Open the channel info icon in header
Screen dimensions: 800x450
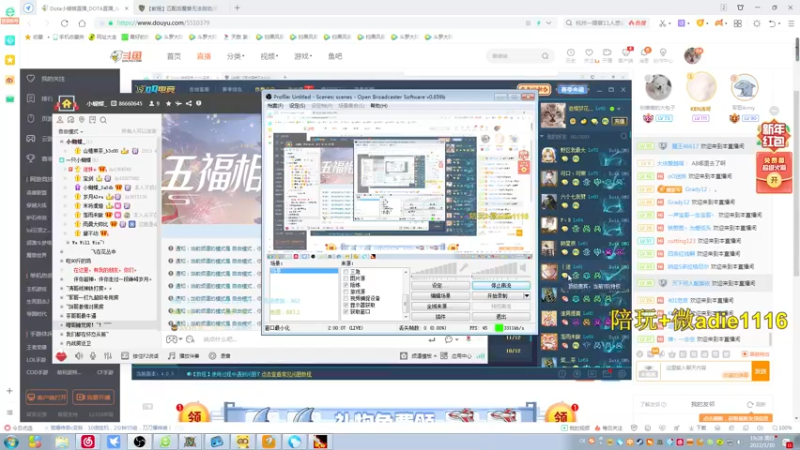pyautogui.click(x=198, y=104)
